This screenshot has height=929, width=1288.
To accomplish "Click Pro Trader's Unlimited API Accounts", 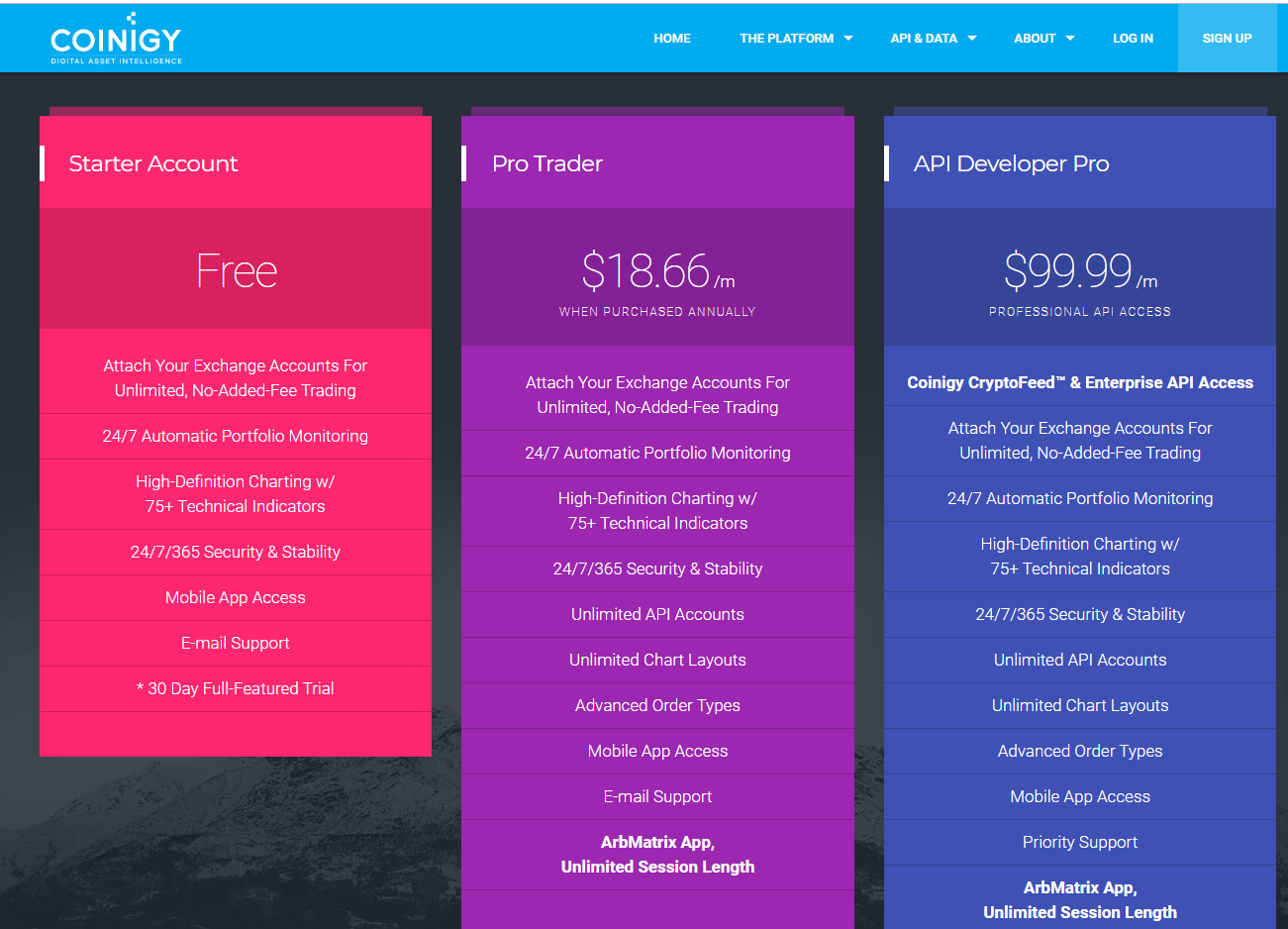I will click(657, 614).
